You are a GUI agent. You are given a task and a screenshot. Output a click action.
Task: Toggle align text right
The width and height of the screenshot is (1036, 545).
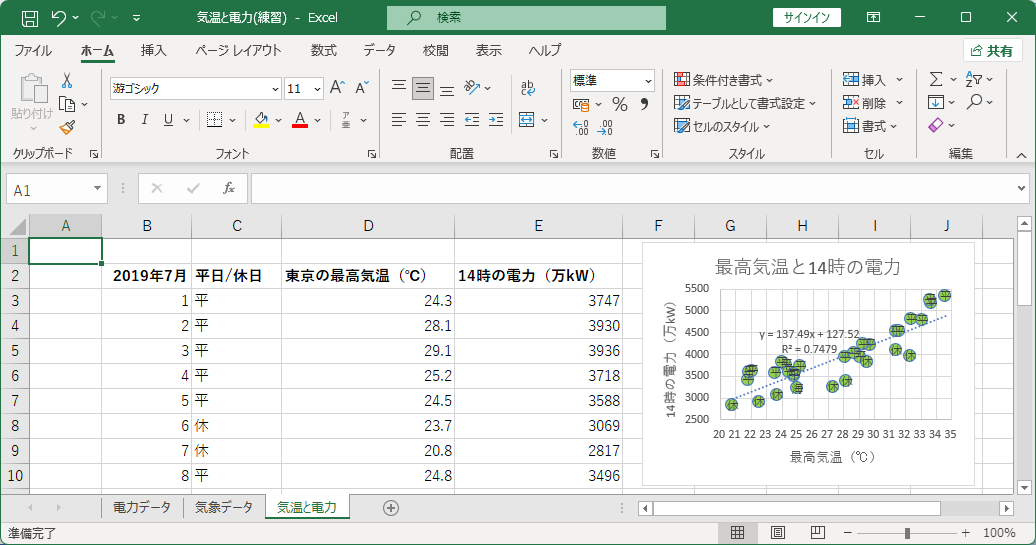(x=447, y=120)
